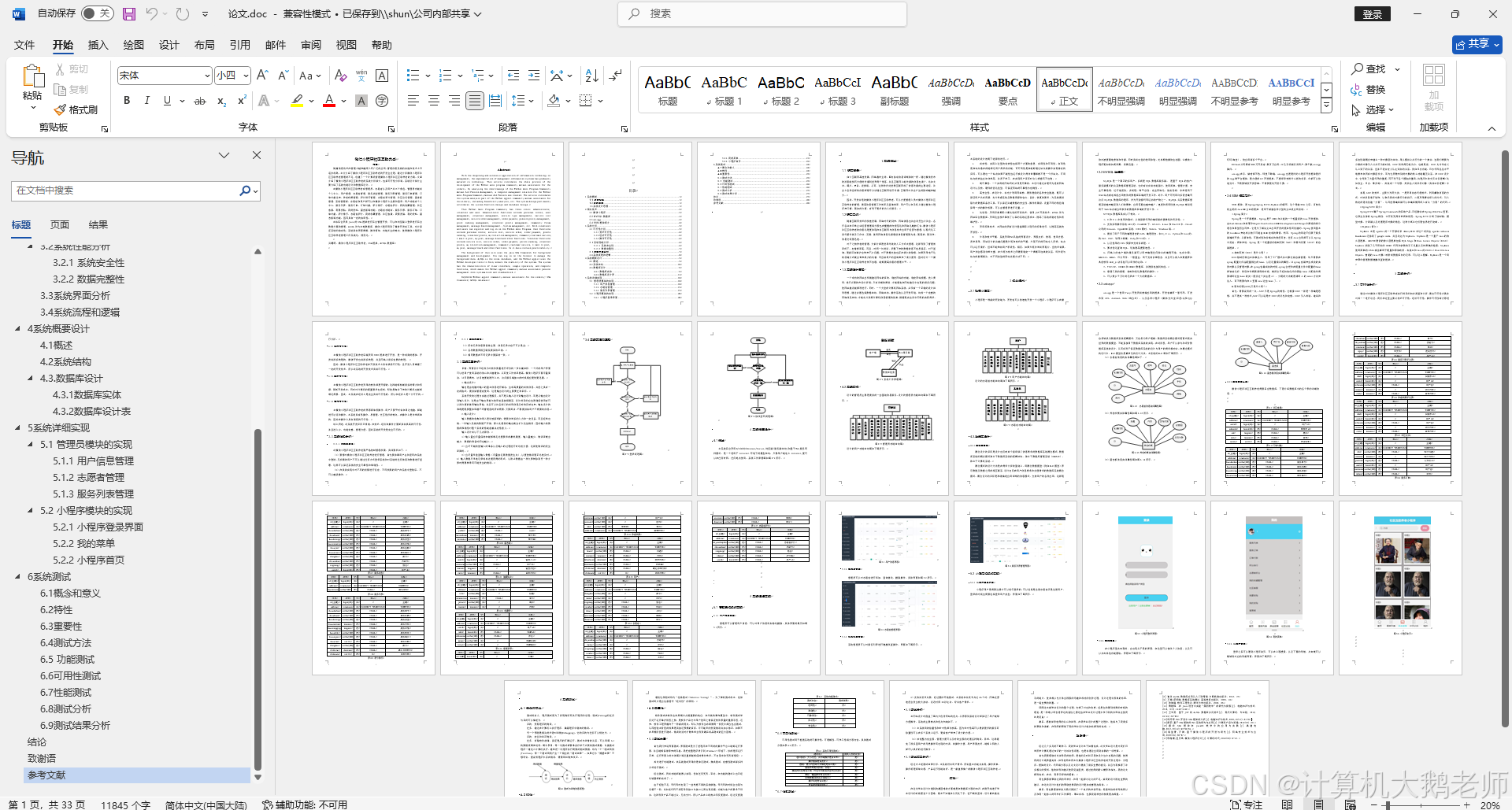Toggle bold formatting
This screenshot has height=810, width=1512.
point(127,101)
